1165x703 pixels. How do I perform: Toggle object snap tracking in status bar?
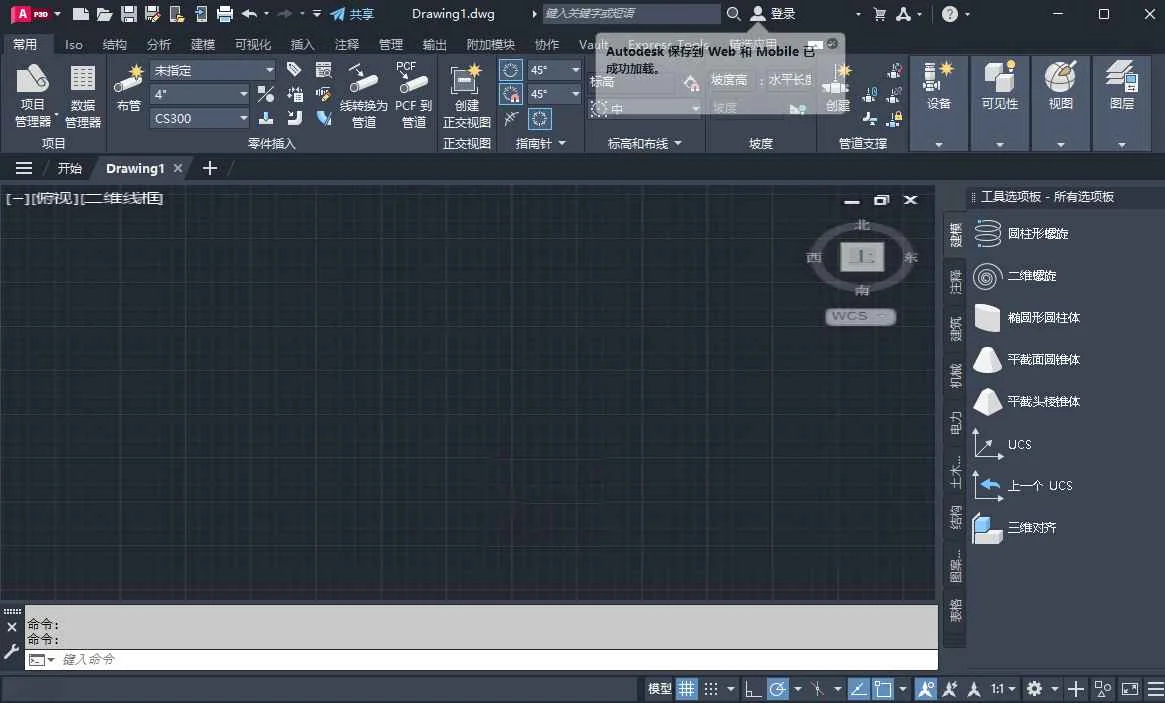pos(857,689)
